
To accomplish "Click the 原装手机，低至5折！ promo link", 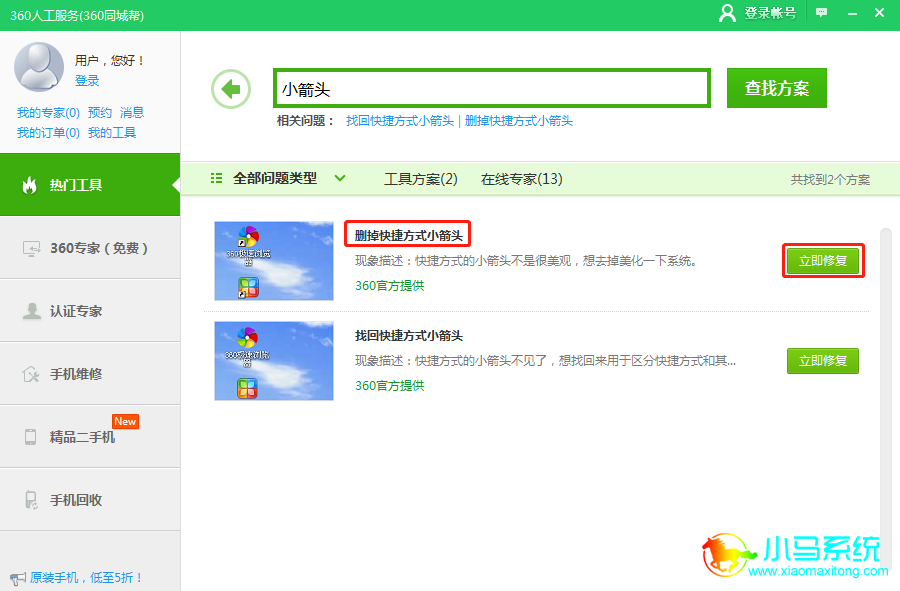I will tap(86, 577).
